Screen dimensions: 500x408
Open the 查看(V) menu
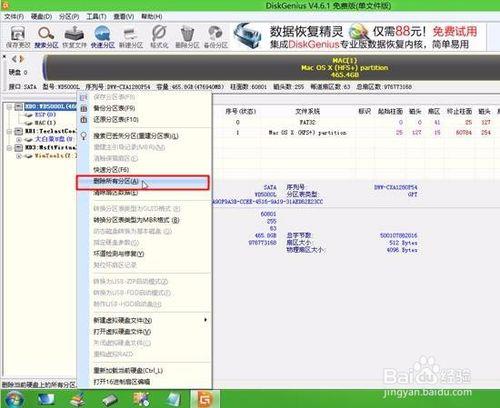124,16
